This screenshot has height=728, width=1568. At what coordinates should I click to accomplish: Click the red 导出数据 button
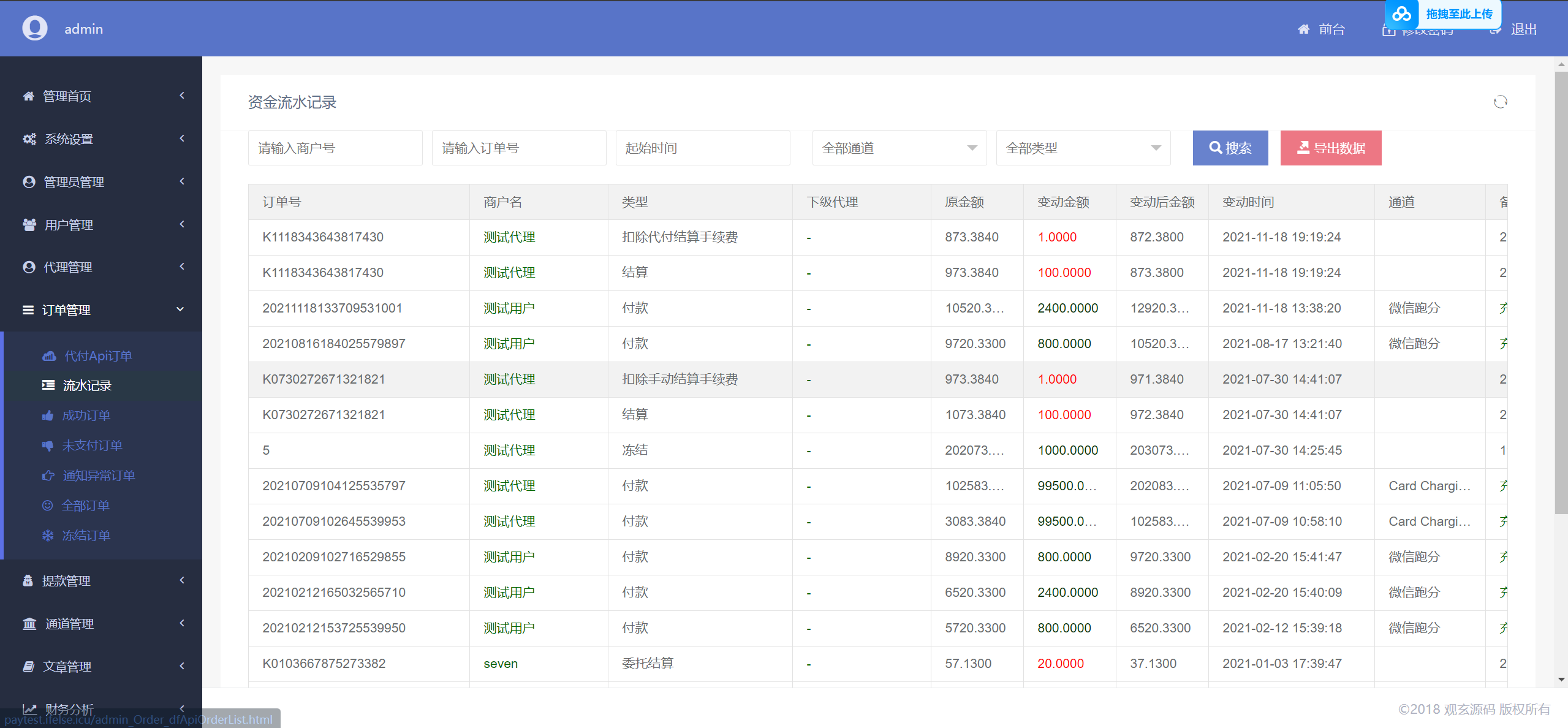[1330, 148]
